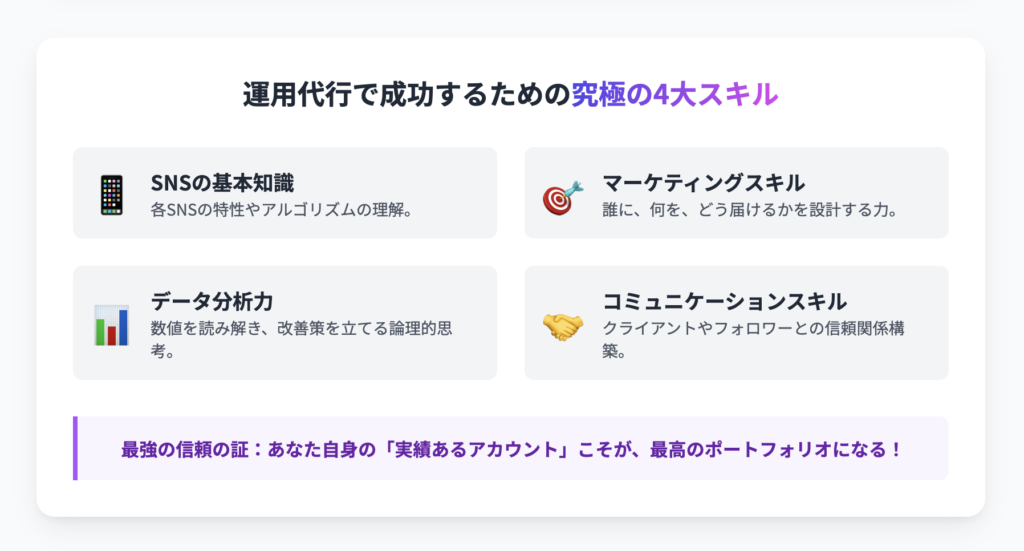Select the SNSの基本知識 heading

click(222, 183)
